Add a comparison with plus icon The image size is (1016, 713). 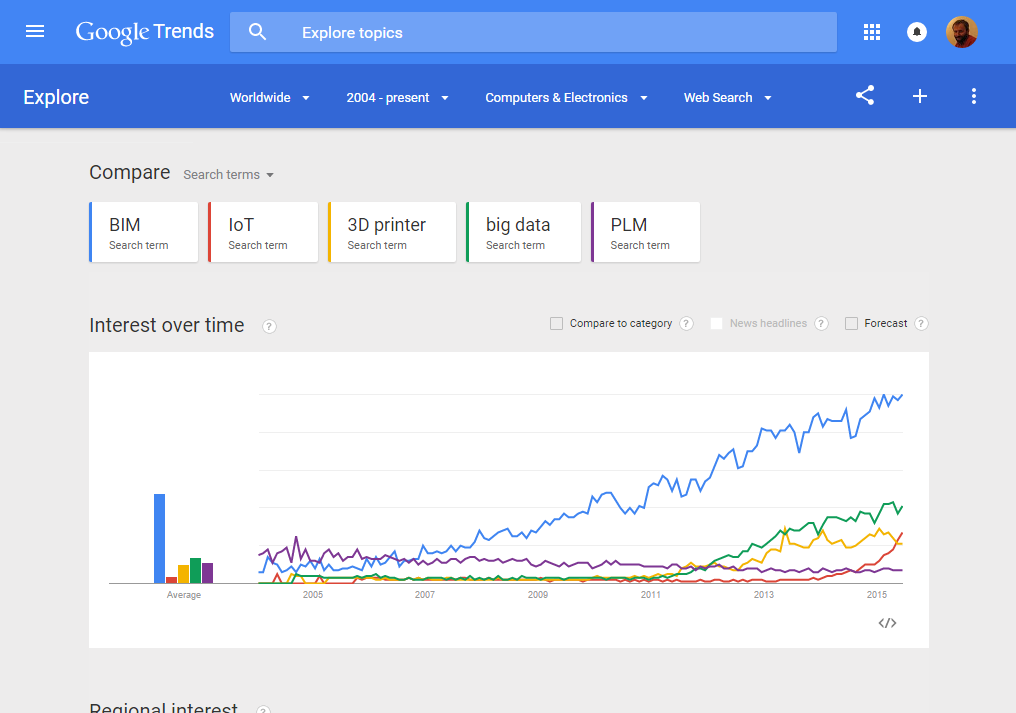click(x=920, y=96)
